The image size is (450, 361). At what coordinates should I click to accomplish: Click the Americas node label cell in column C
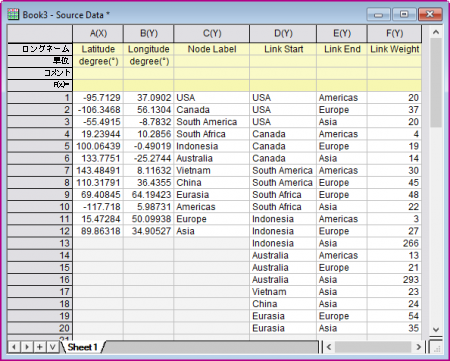click(212, 207)
